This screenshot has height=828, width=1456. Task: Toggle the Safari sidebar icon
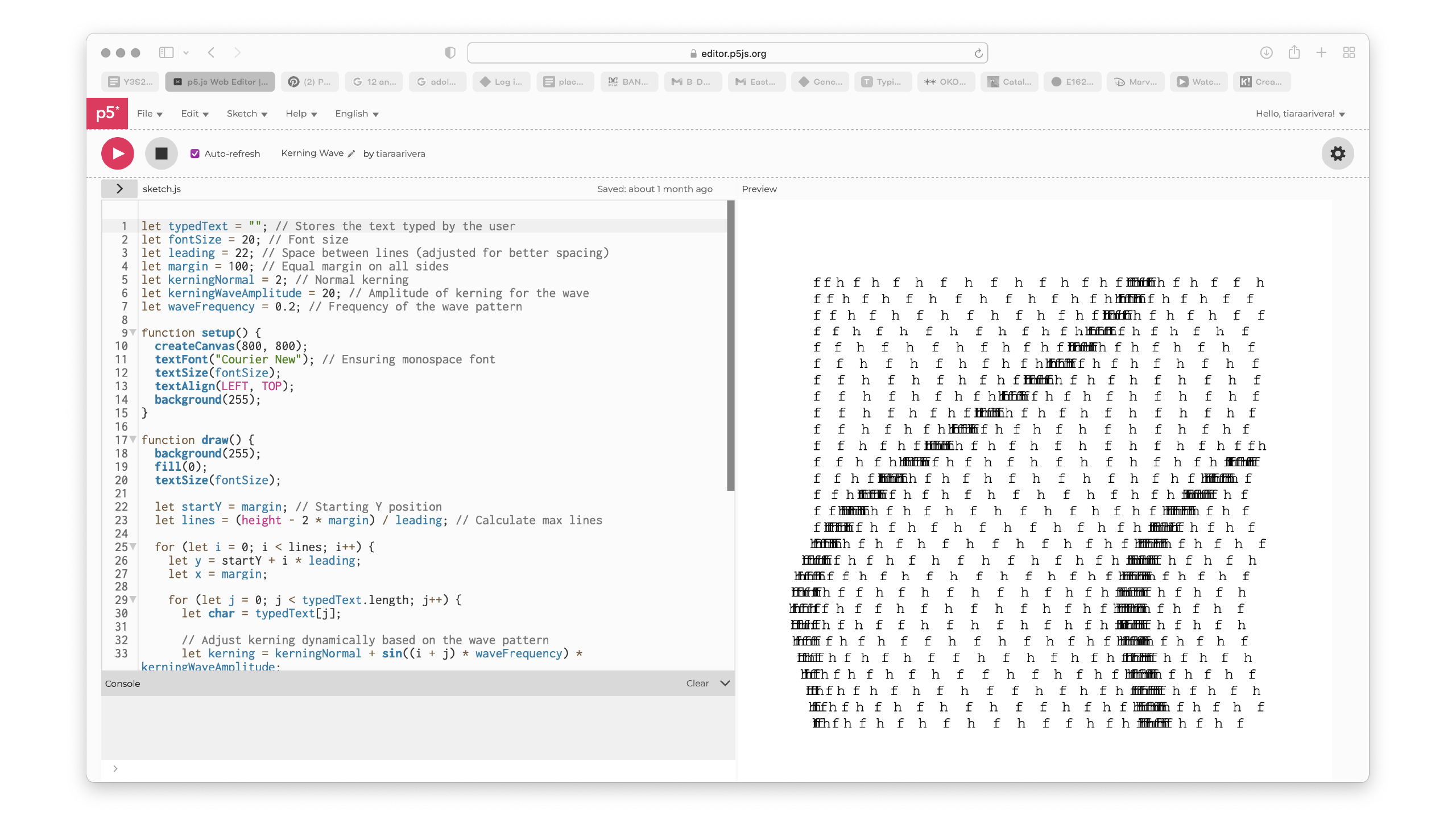coord(166,53)
